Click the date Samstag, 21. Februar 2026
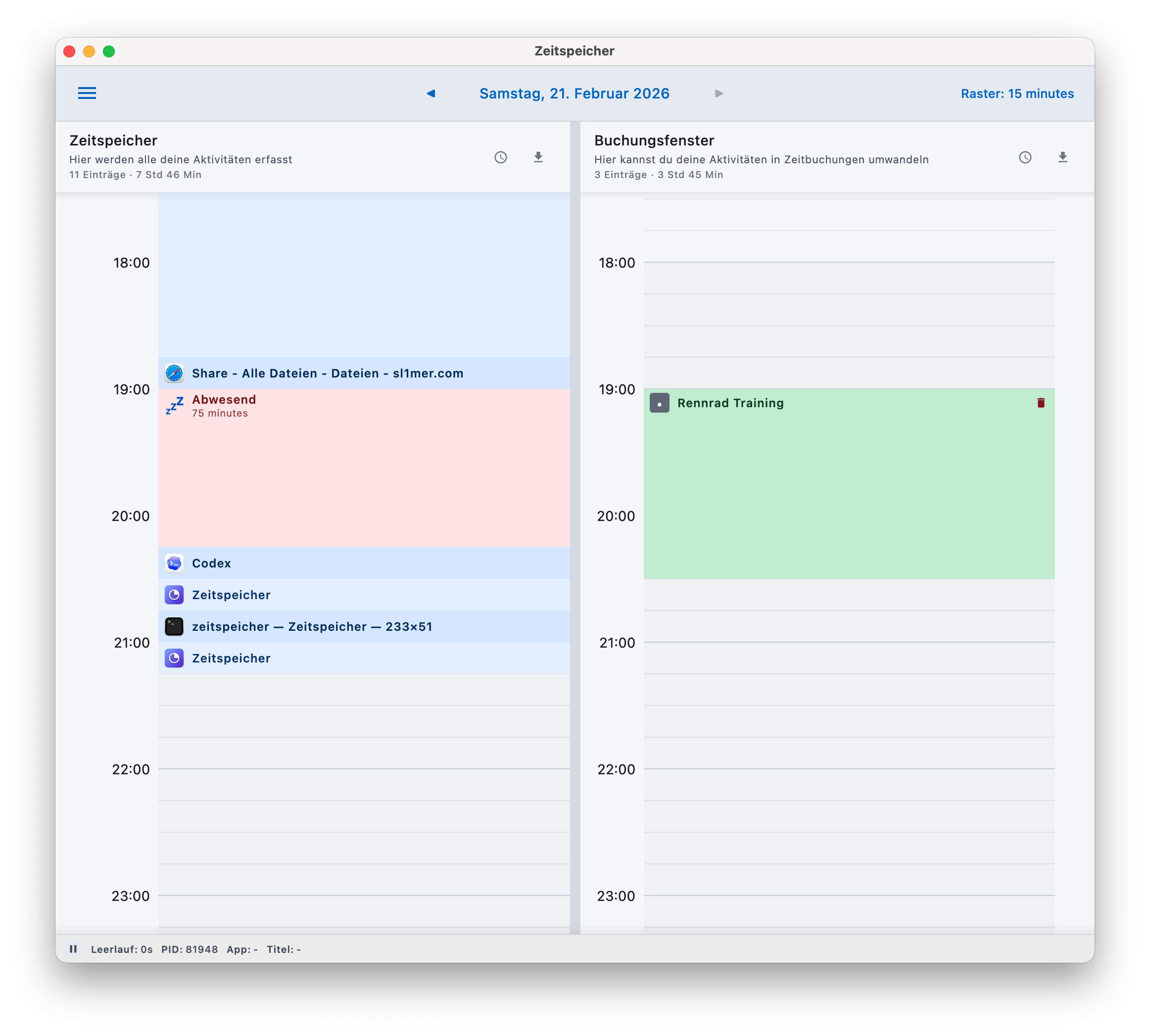Viewport: 1150px width, 1036px height. [x=574, y=94]
